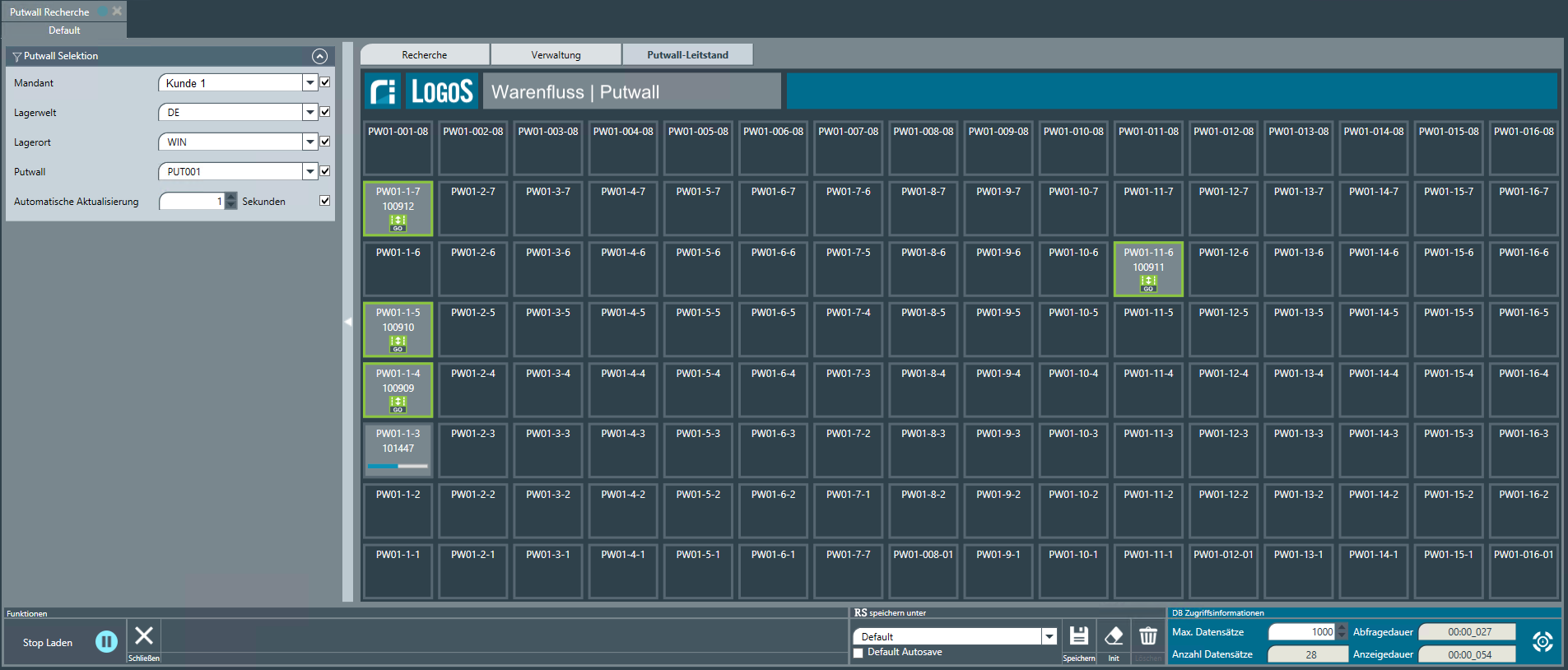Click the LOGOS logo
Screen dimensions: 1568x670
(442, 91)
